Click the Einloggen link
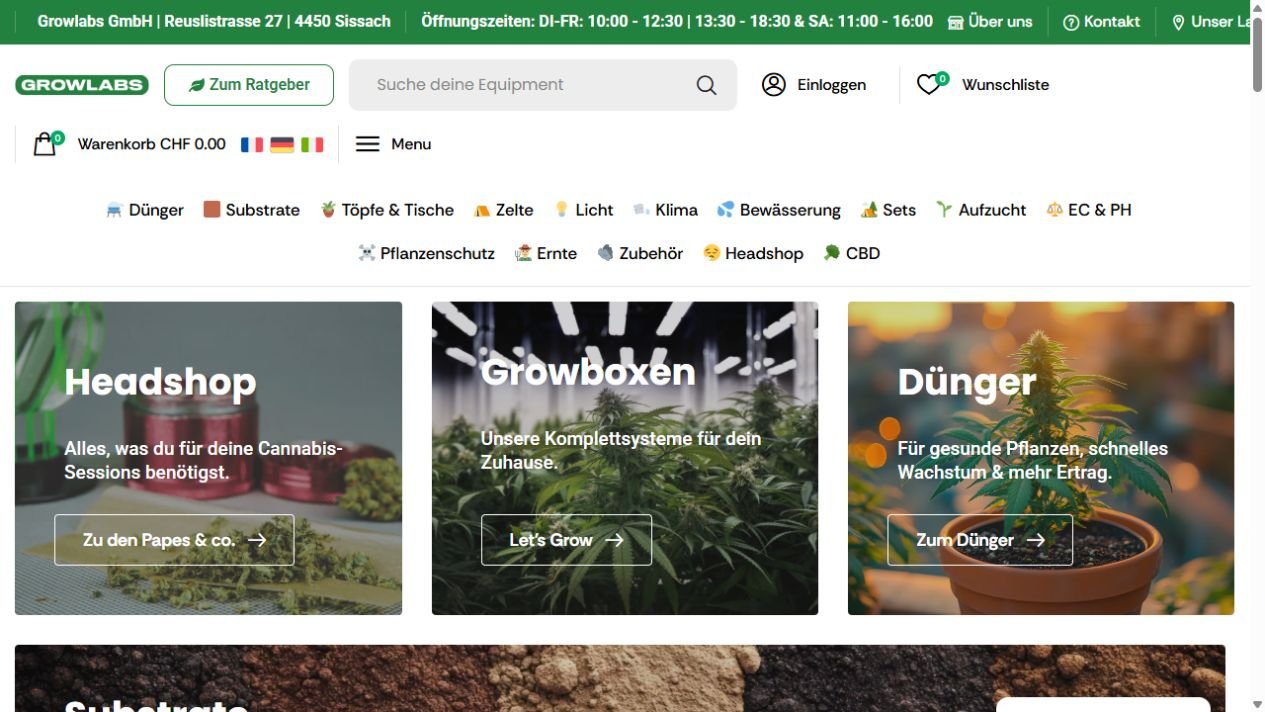 tap(832, 85)
